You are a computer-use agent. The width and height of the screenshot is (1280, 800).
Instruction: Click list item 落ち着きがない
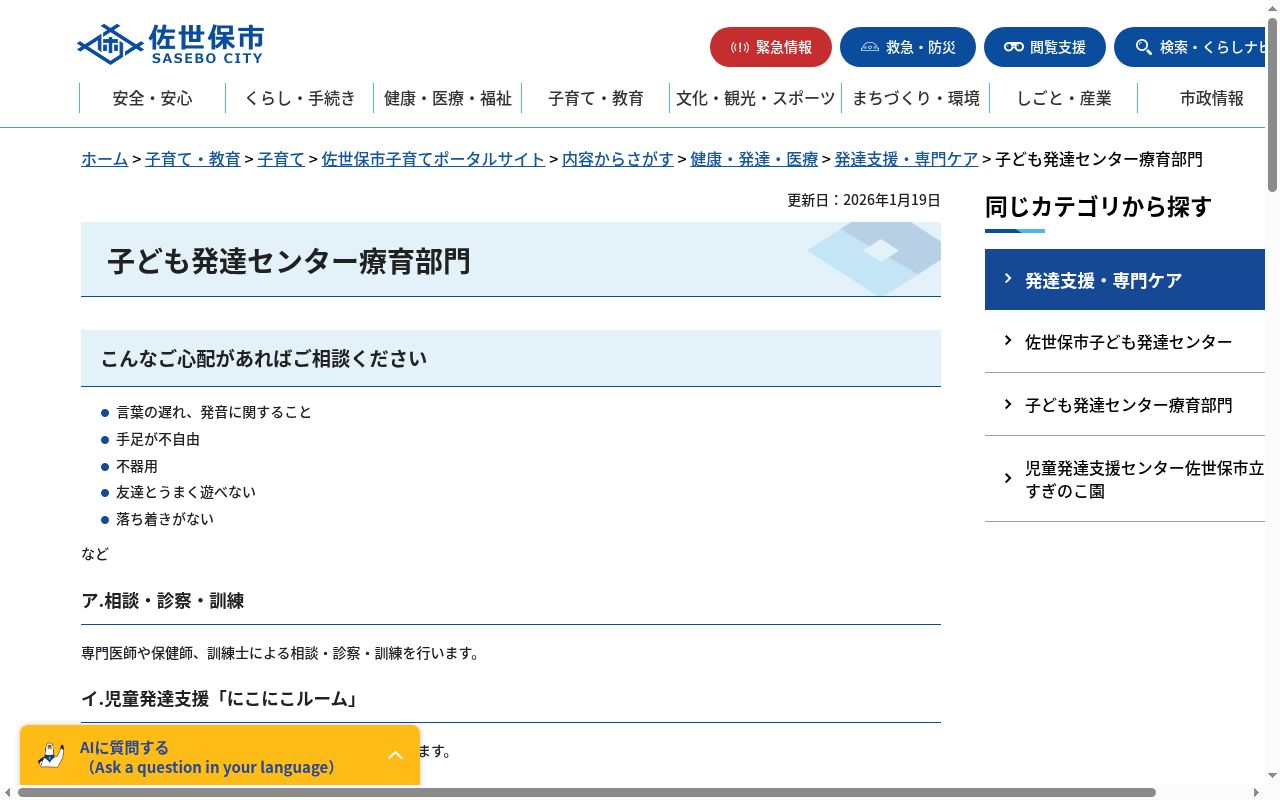[x=165, y=519]
